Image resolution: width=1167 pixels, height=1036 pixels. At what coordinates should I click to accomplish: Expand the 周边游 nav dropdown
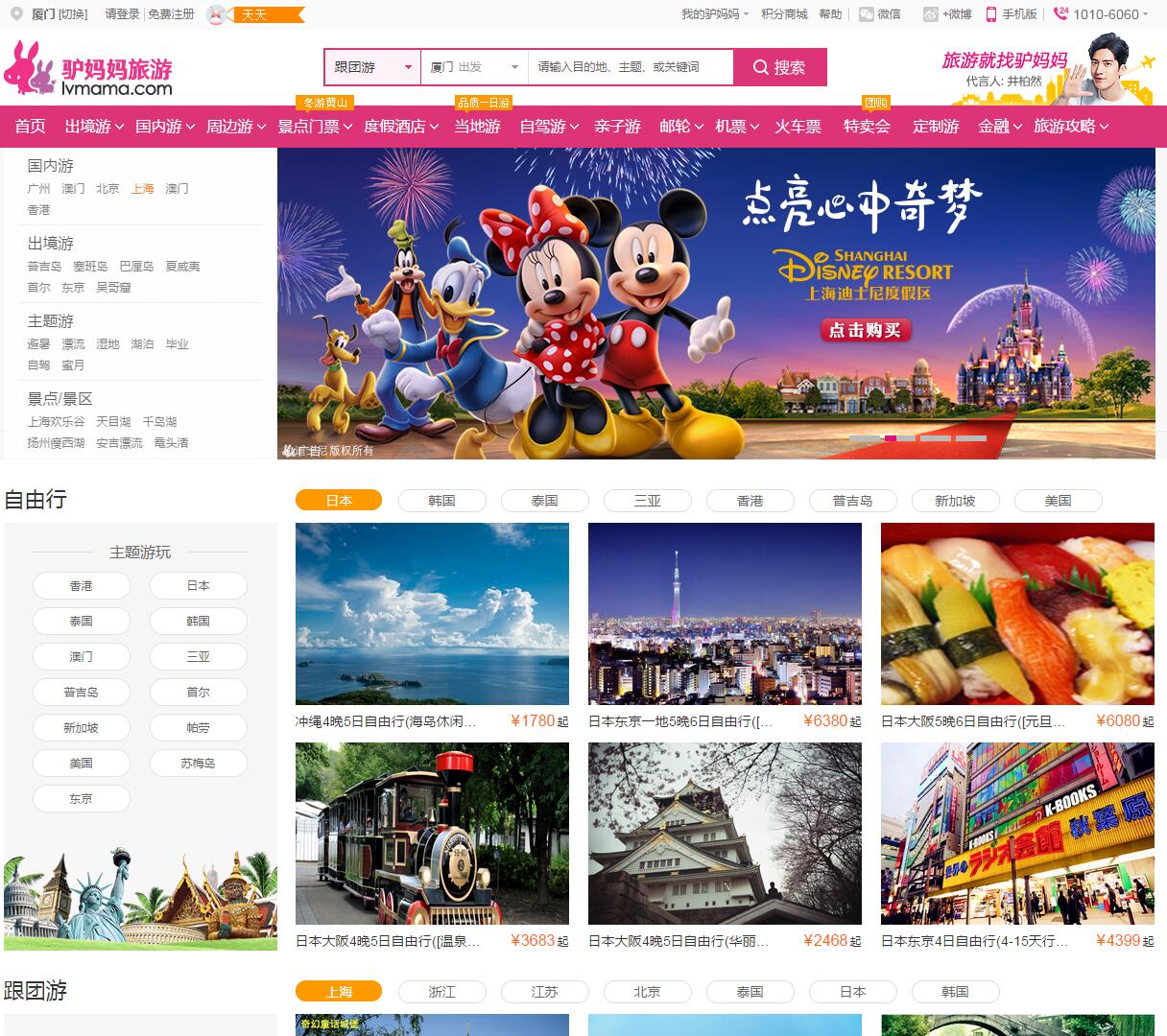236,127
